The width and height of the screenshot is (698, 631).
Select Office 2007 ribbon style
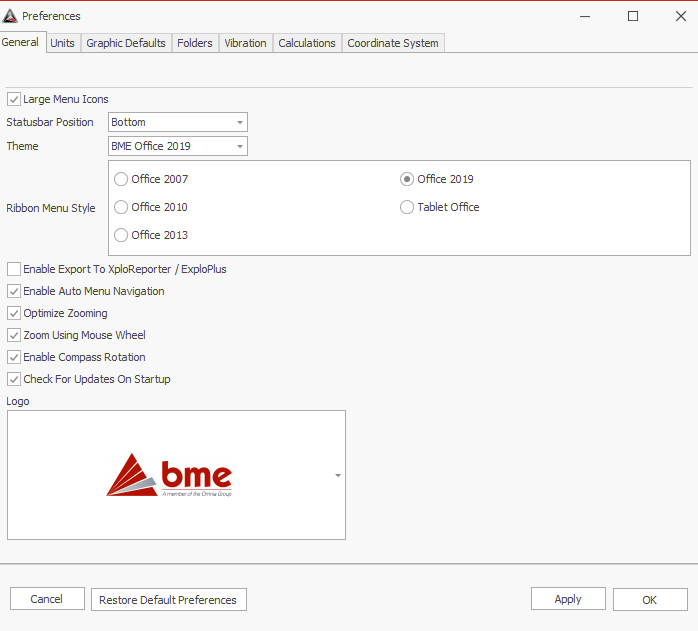coord(121,180)
